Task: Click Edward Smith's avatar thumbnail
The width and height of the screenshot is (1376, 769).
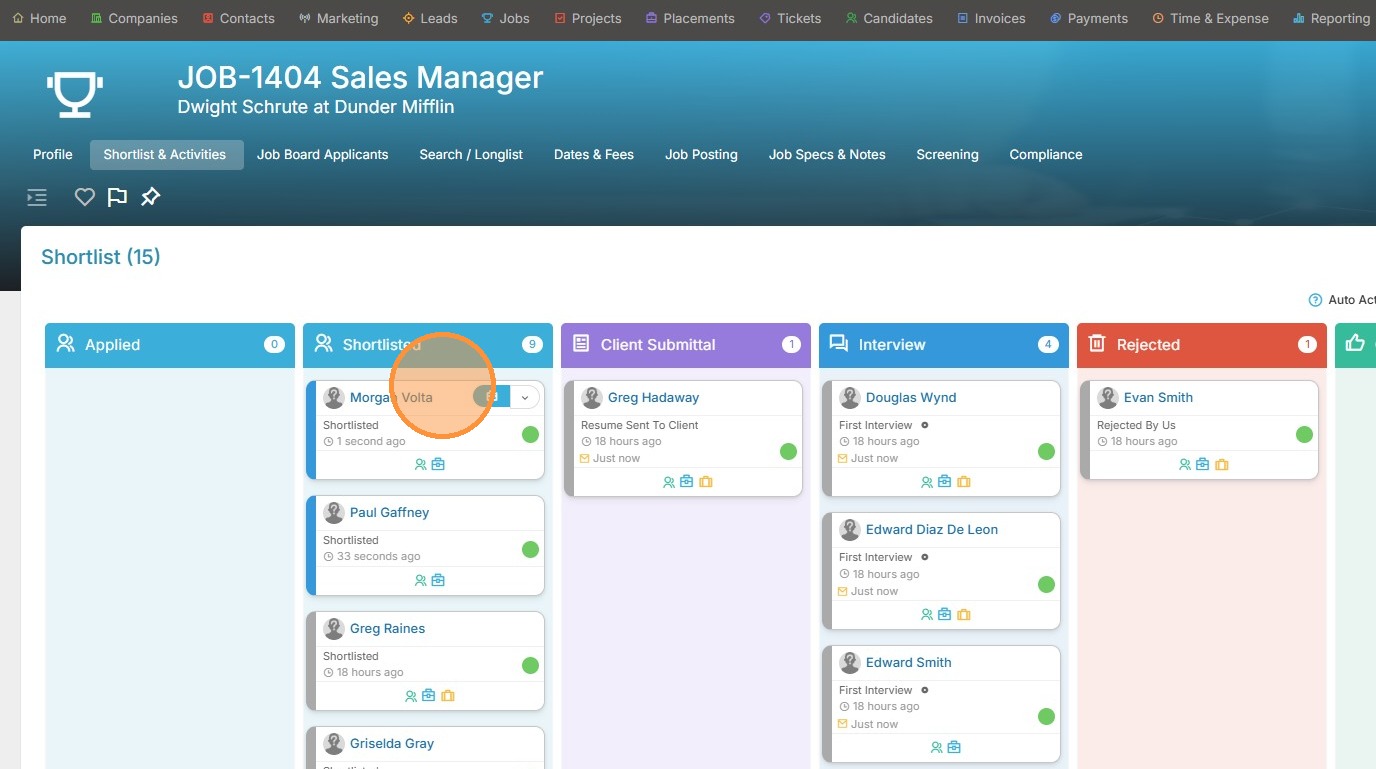Action: (850, 663)
